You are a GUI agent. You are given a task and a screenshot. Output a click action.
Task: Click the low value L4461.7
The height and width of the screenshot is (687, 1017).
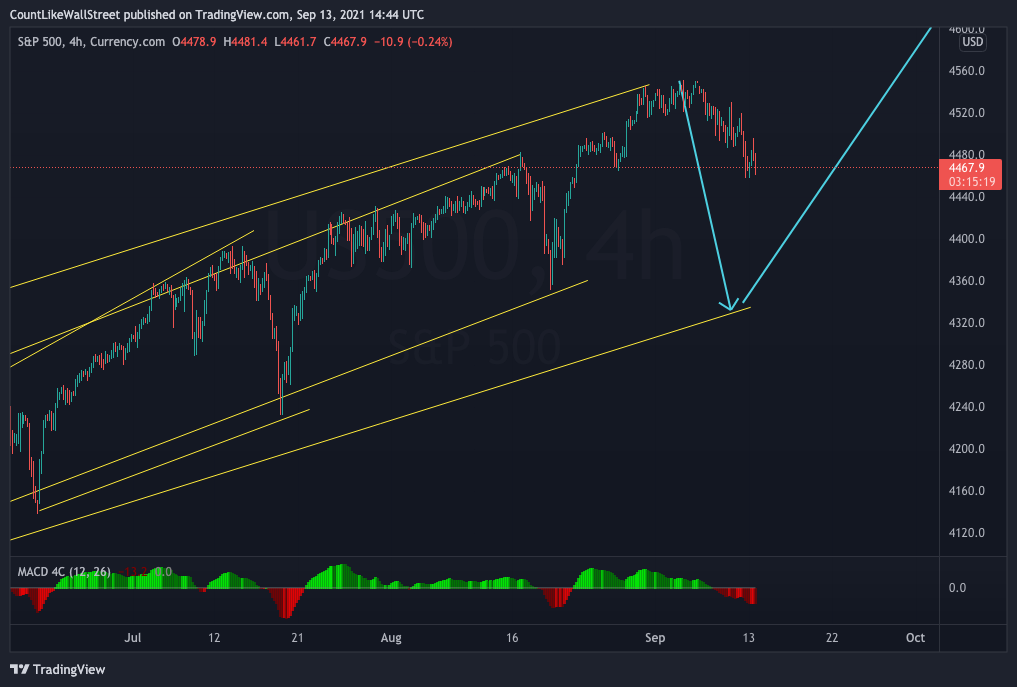click(295, 42)
